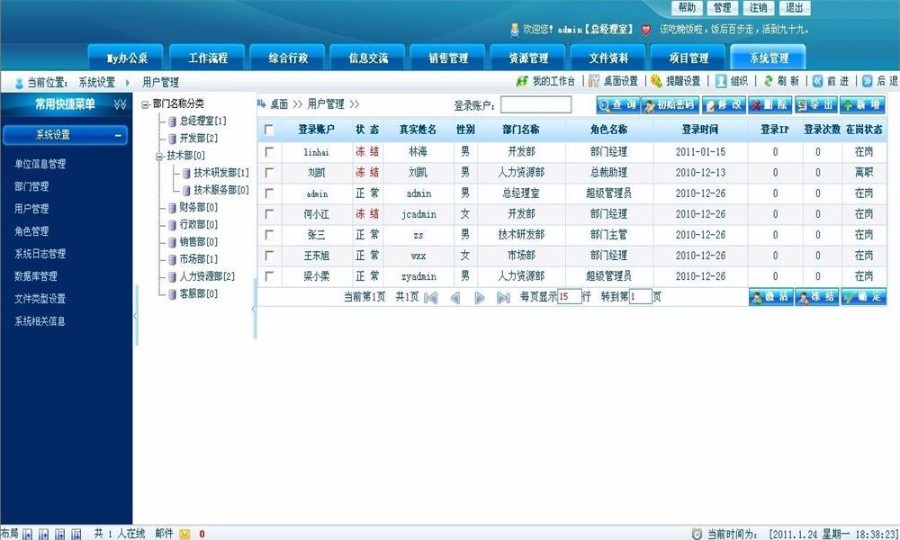Open 数据库管理 in the sidebar
This screenshot has width=900, height=540.
[36, 276]
